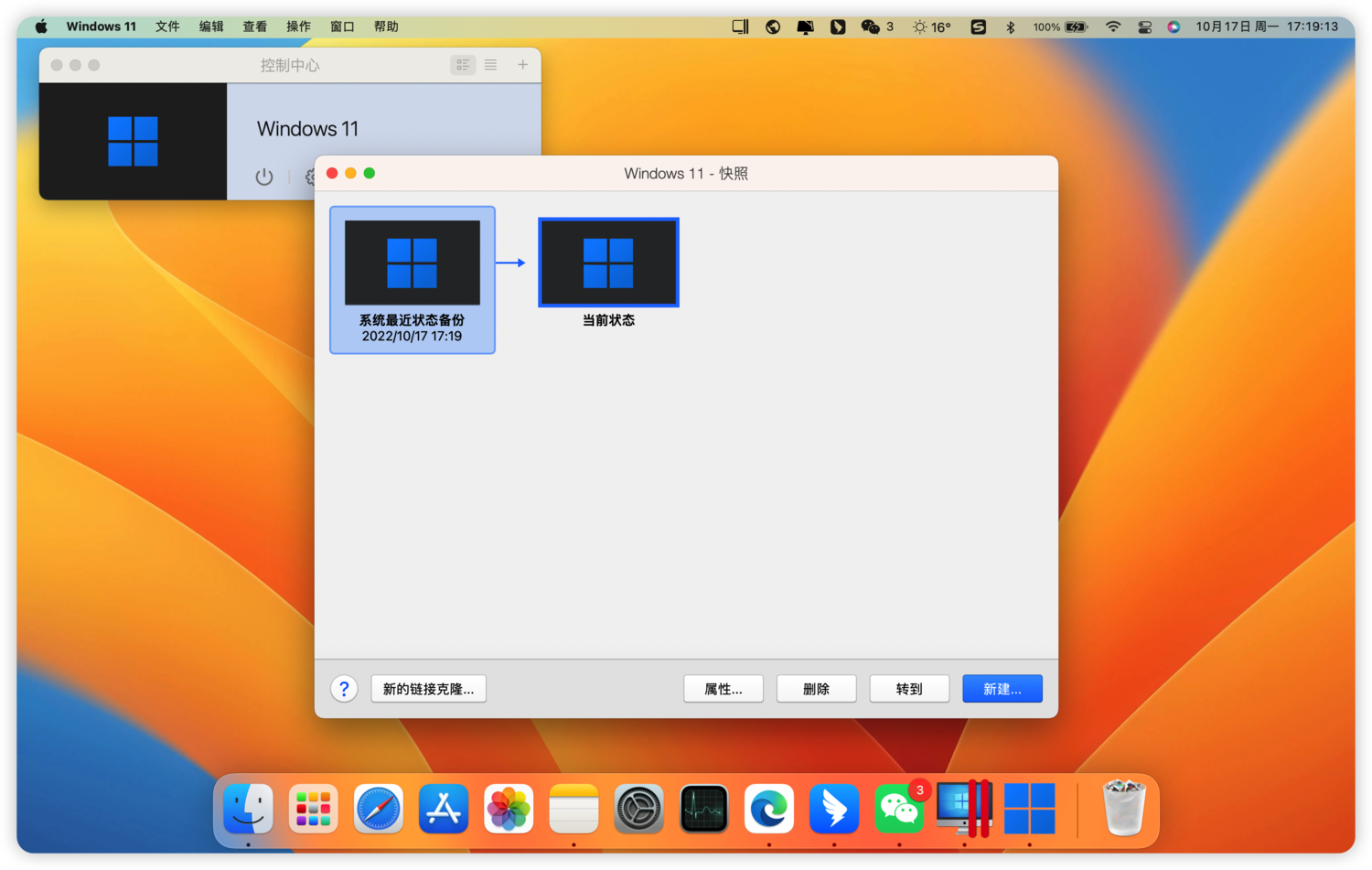Open Finder from the Dock
This screenshot has width=1372, height=870.
[249, 809]
